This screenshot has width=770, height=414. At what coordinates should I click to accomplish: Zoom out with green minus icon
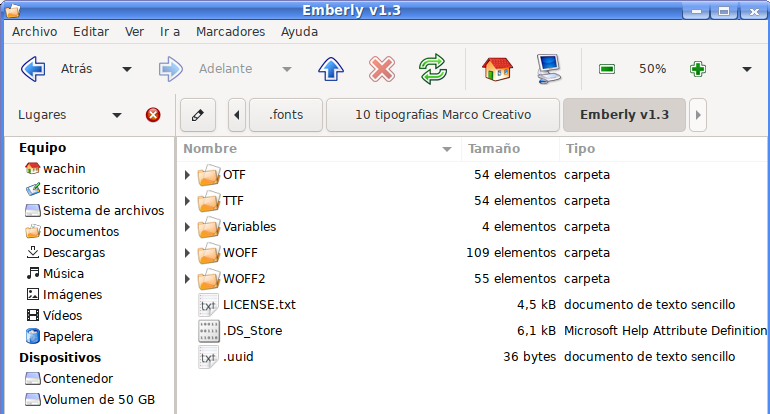tap(606, 69)
